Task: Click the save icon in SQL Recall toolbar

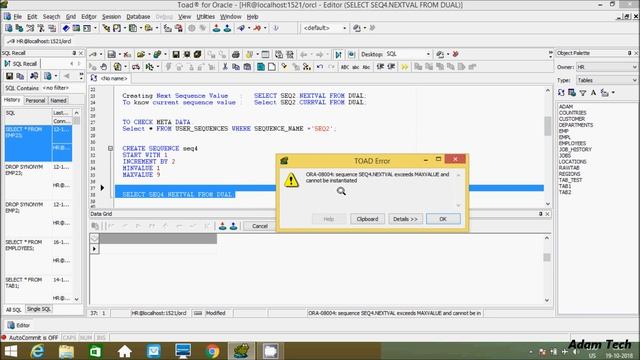Action: pos(9,76)
